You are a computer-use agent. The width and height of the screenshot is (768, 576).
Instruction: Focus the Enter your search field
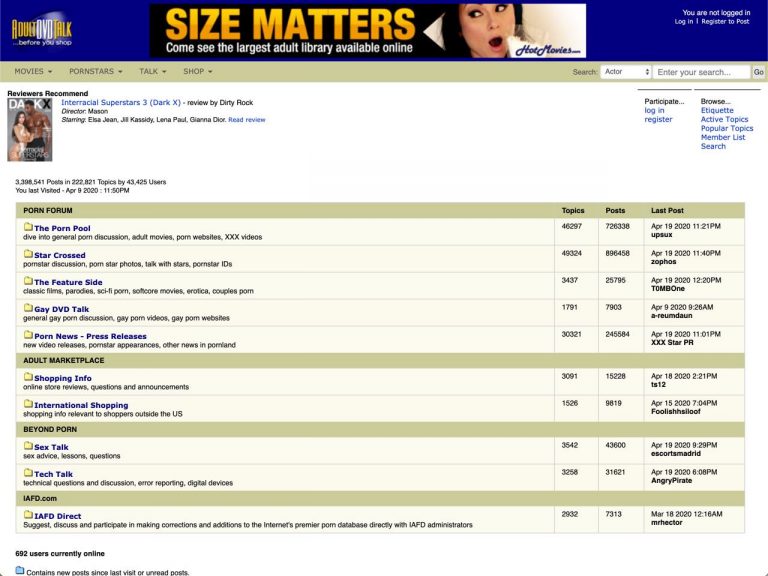pyautogui.click(x=701, y=72)
